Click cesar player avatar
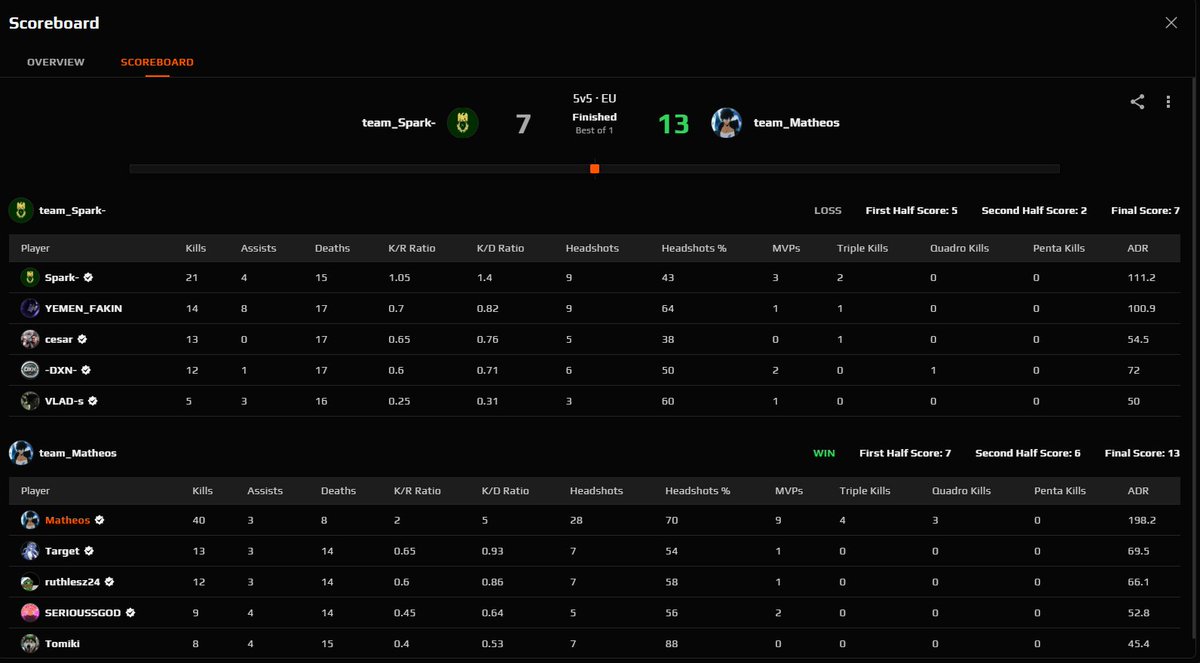Viewport: 1200px width, 663px height. pyautogui.click(x=30, y=339)
